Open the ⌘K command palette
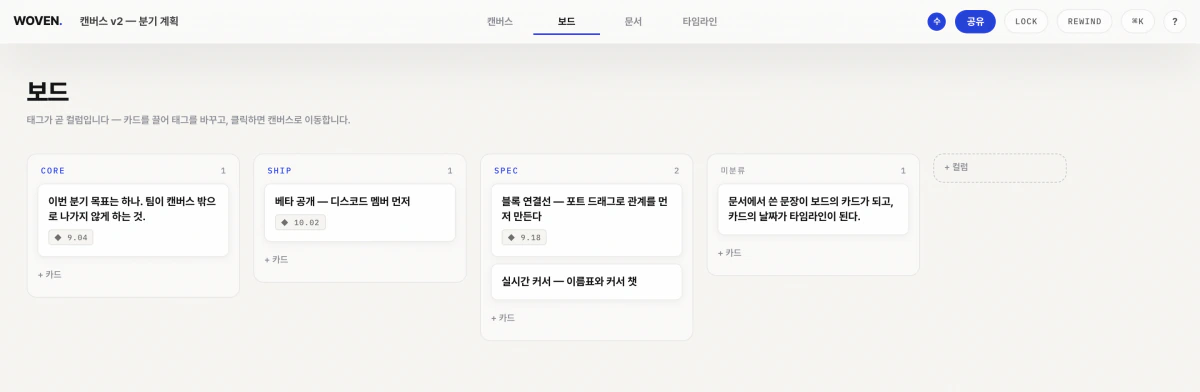The width and height of the screenshot is (1200, 392). (x=1137, y=21)
